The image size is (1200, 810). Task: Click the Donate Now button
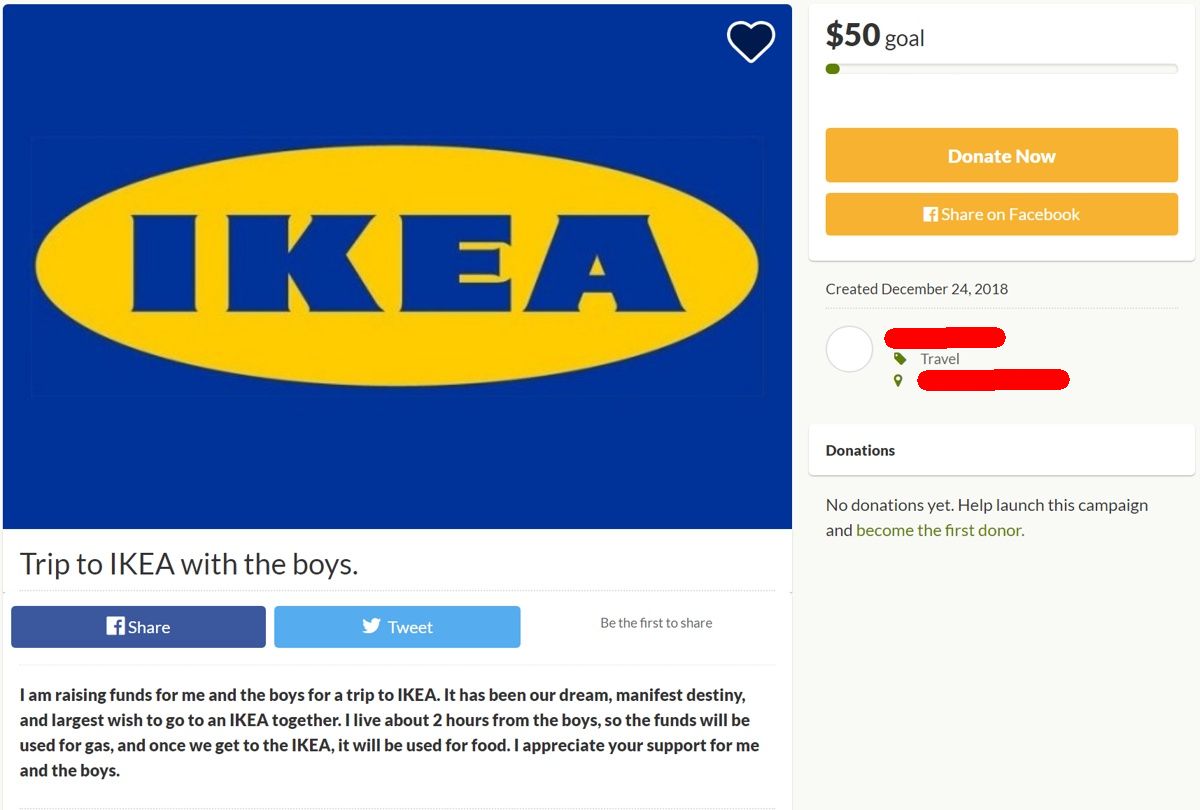(1001, 155)
